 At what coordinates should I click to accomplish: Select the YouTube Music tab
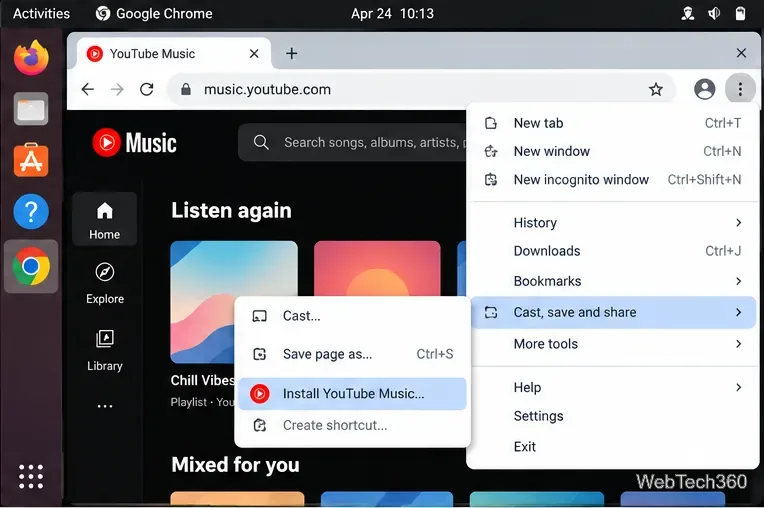[x=174, y=54]
